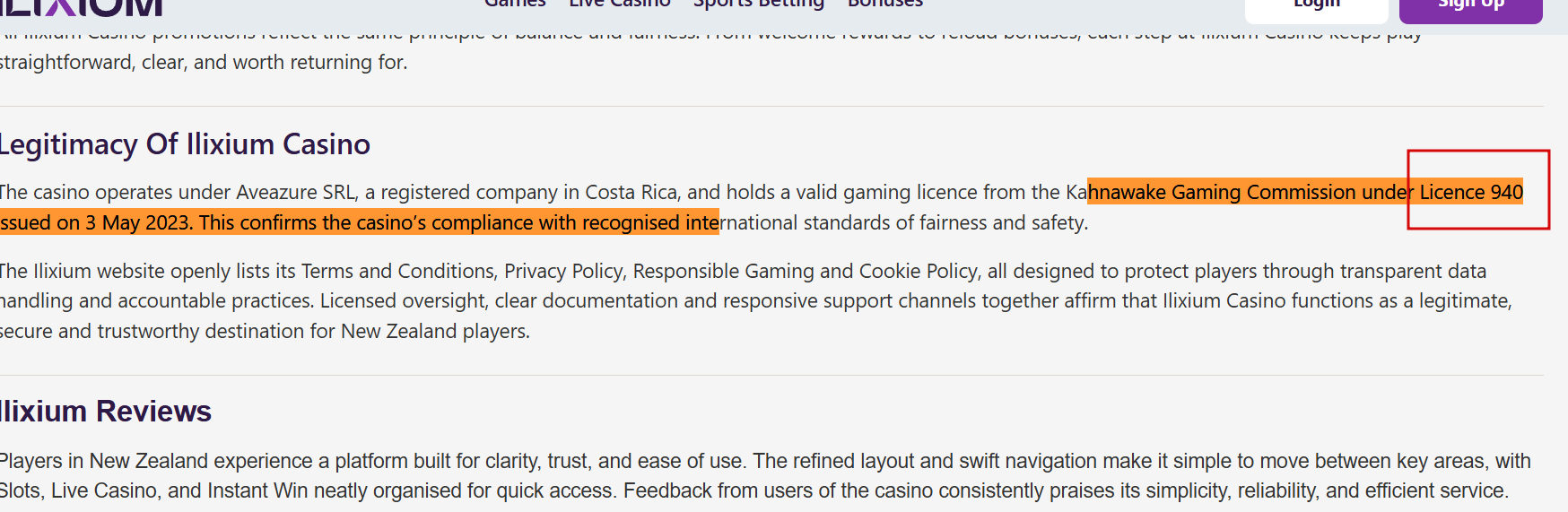Click the words 'Privacy Policy' in paragraph
Viewport: 1568px width, 512px height.
point(563,272)
